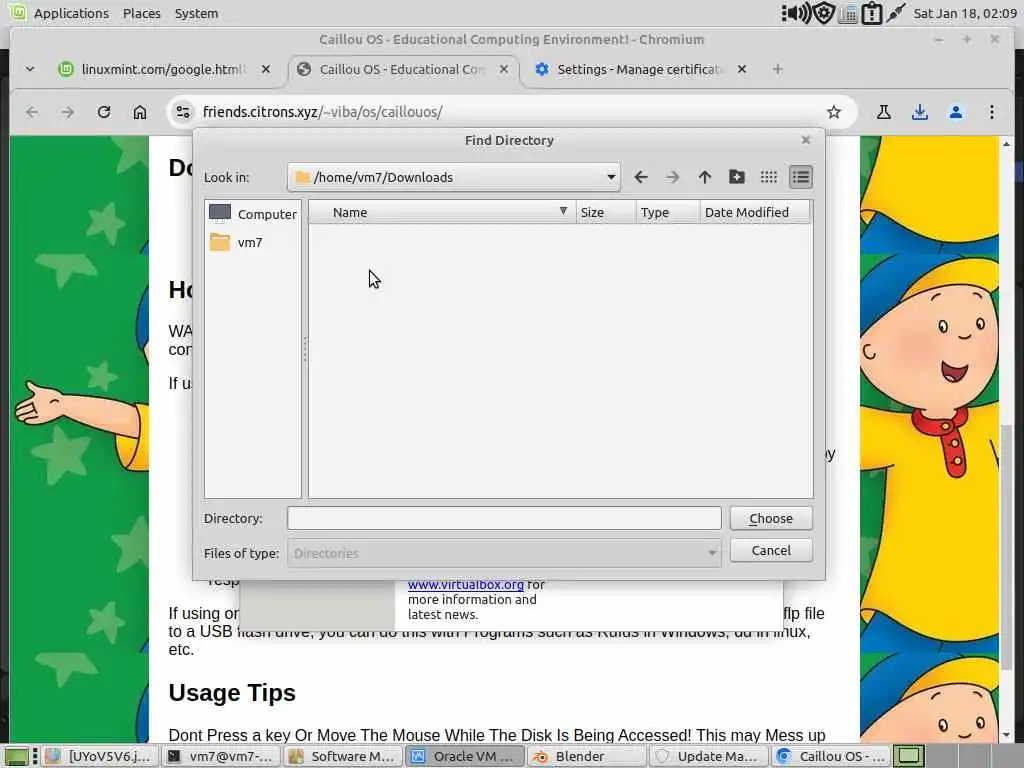
Task: Switch to Oracle VM taskbar window
Action: coord(464,756)
